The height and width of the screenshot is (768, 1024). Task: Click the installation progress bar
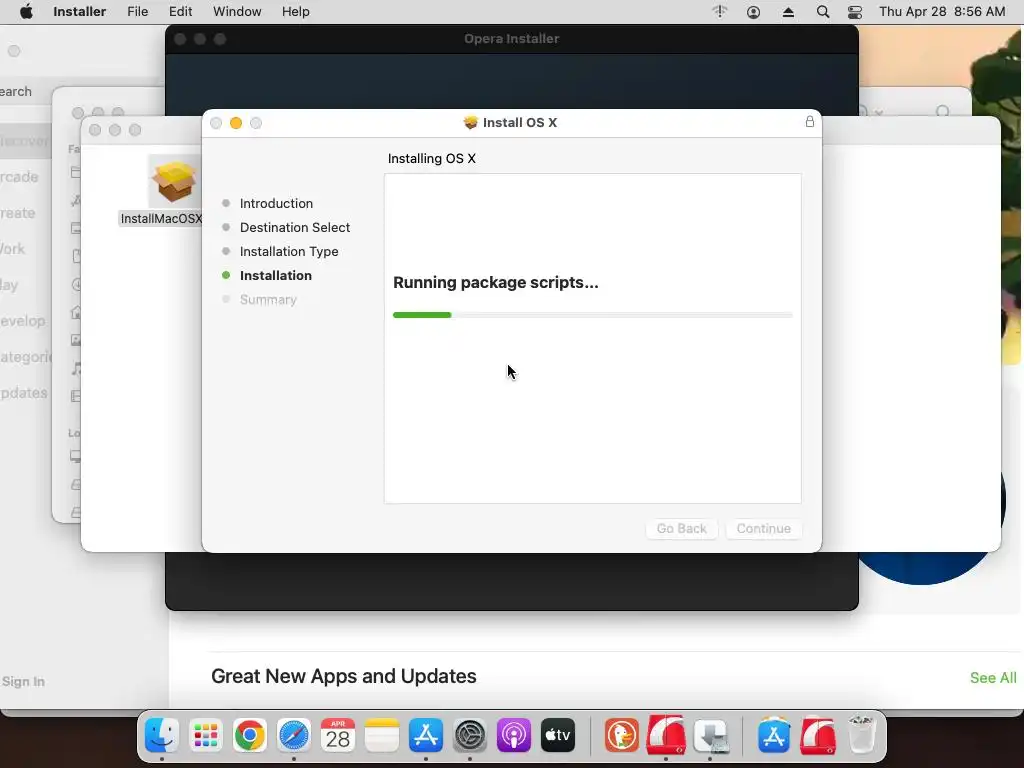click(x=592, y=315)
